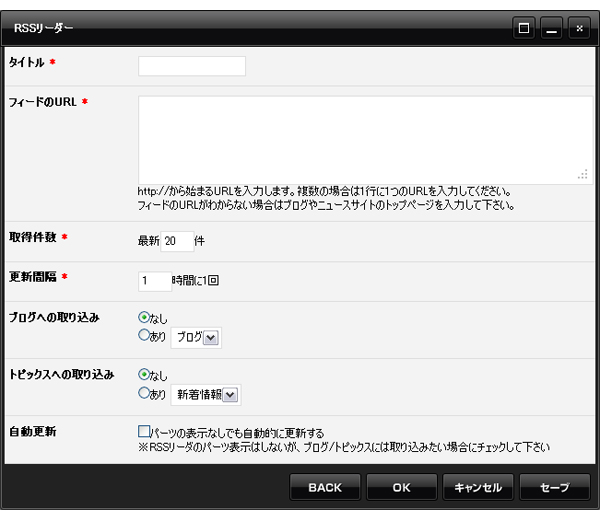Select あり for ブログへの取り込み
This screenshot has width=600, height=530.
pyautogui.click(x=144, y=335)
